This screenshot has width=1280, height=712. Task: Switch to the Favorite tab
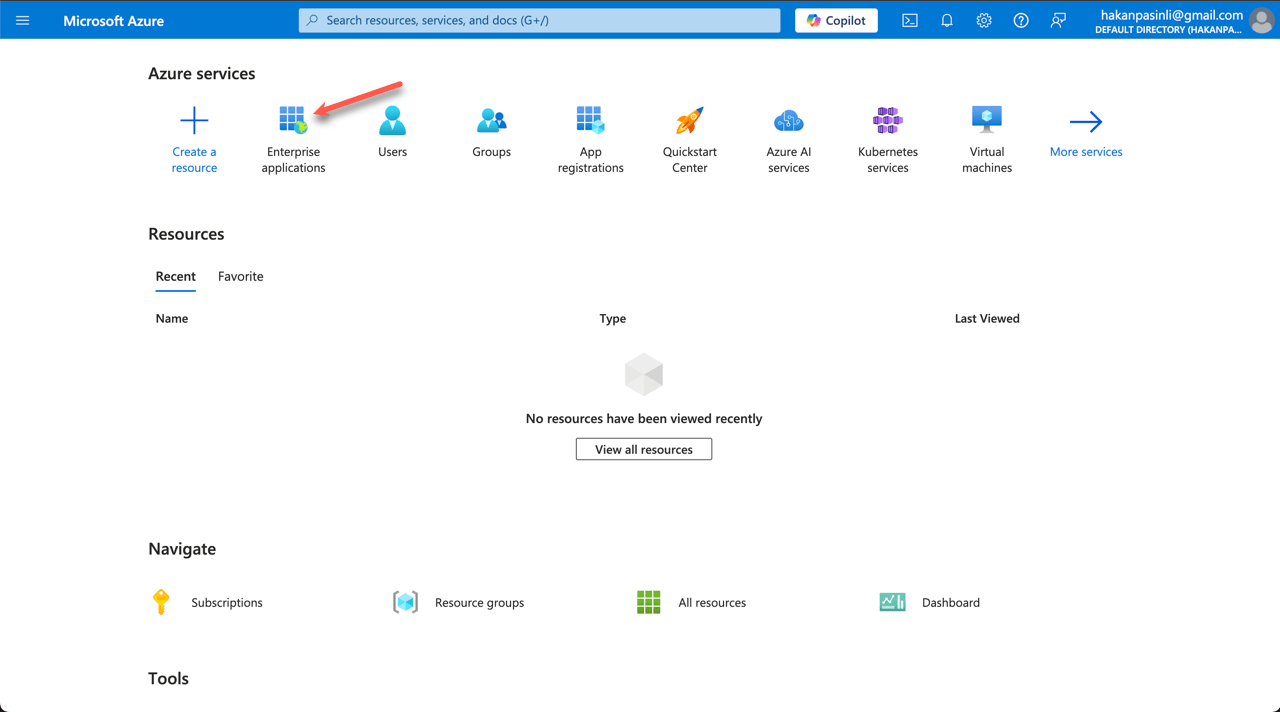[240, 277]
